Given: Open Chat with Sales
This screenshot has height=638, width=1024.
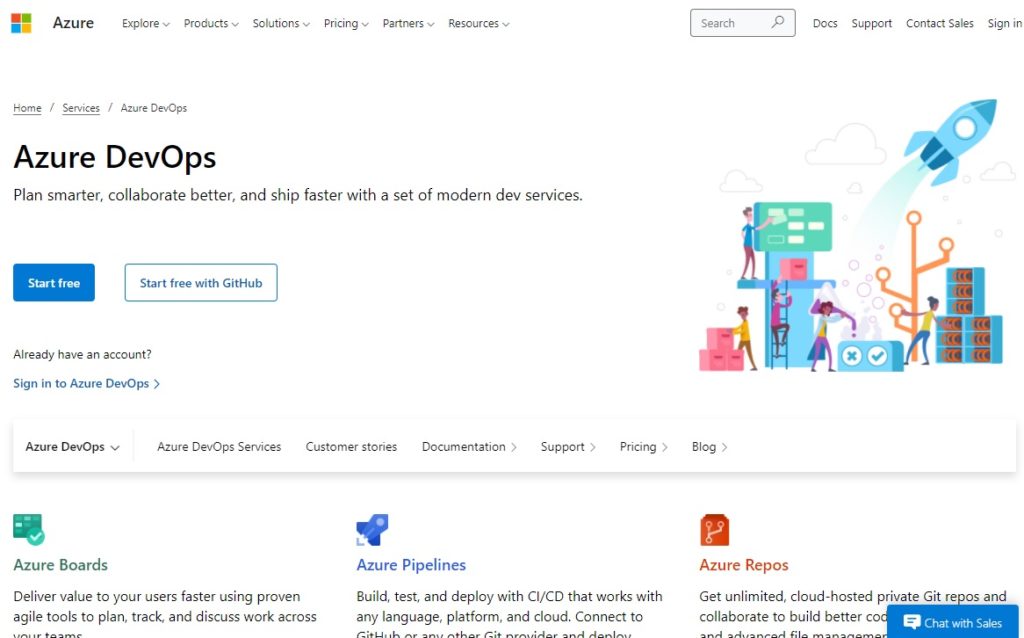Looking at the screenshot, I should coord(951,622).
